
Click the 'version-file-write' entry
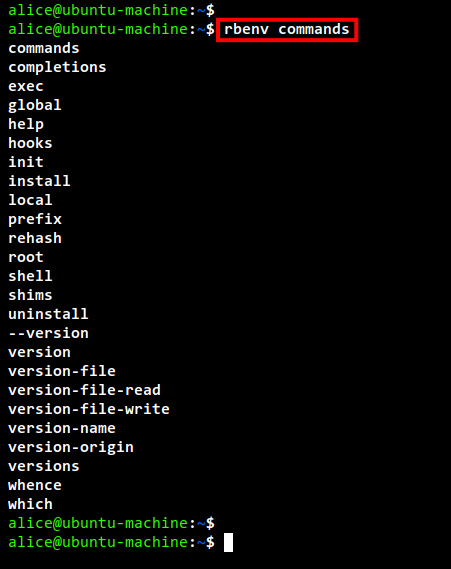click(x=89, y=409)
